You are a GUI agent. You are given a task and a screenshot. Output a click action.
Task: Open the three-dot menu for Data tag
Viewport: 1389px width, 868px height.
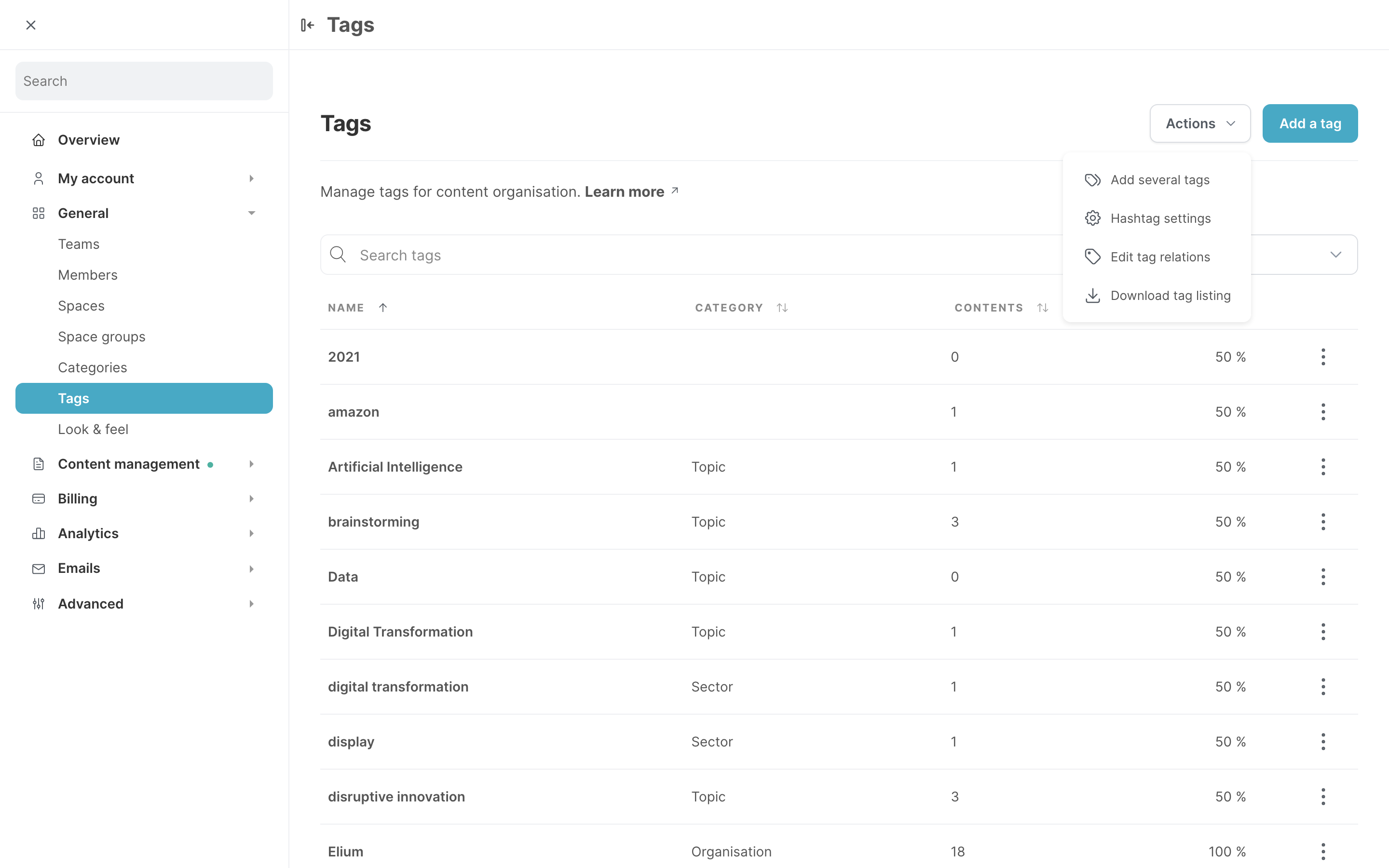(1323, 576)
